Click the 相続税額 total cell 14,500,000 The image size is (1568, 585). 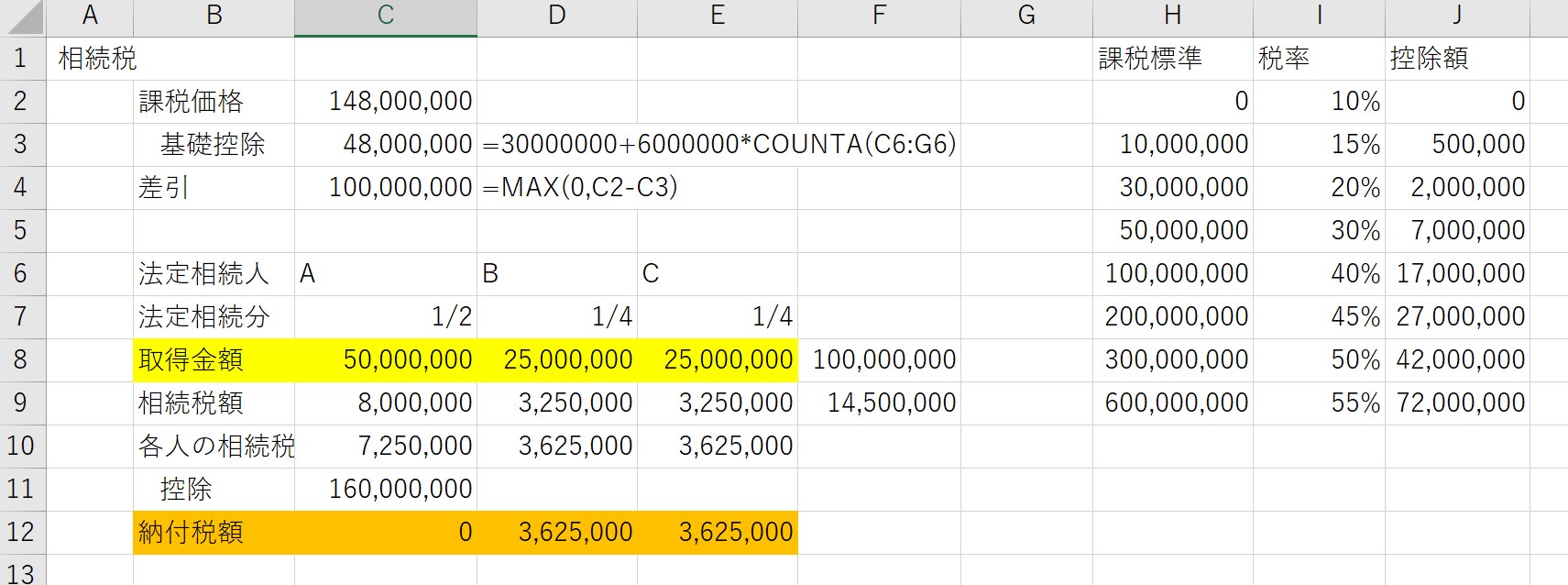[879, 403]
